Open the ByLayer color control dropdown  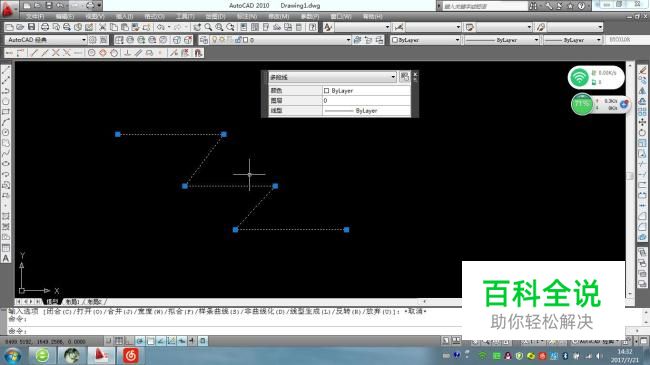[425, 40]
